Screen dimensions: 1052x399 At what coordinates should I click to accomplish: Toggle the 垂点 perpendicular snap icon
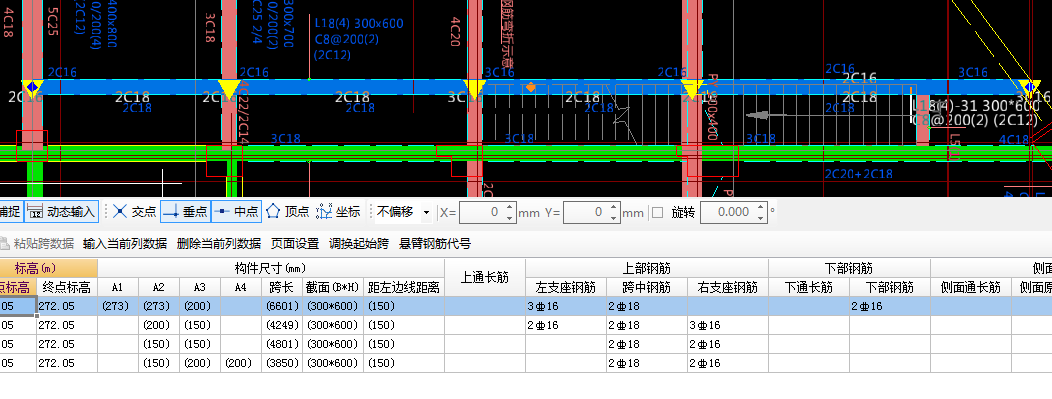coord(171,212)
